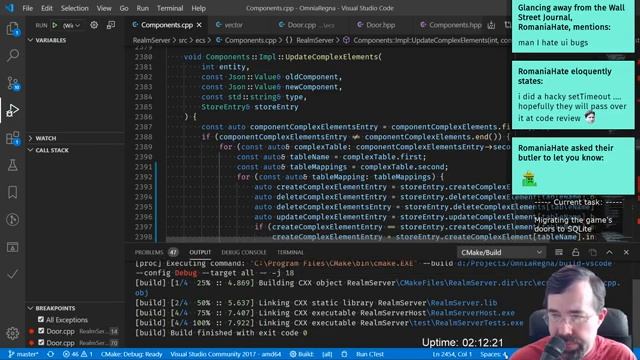Open the Source Control view
Screen dimensions: 640x360
(x=13, y=83)
